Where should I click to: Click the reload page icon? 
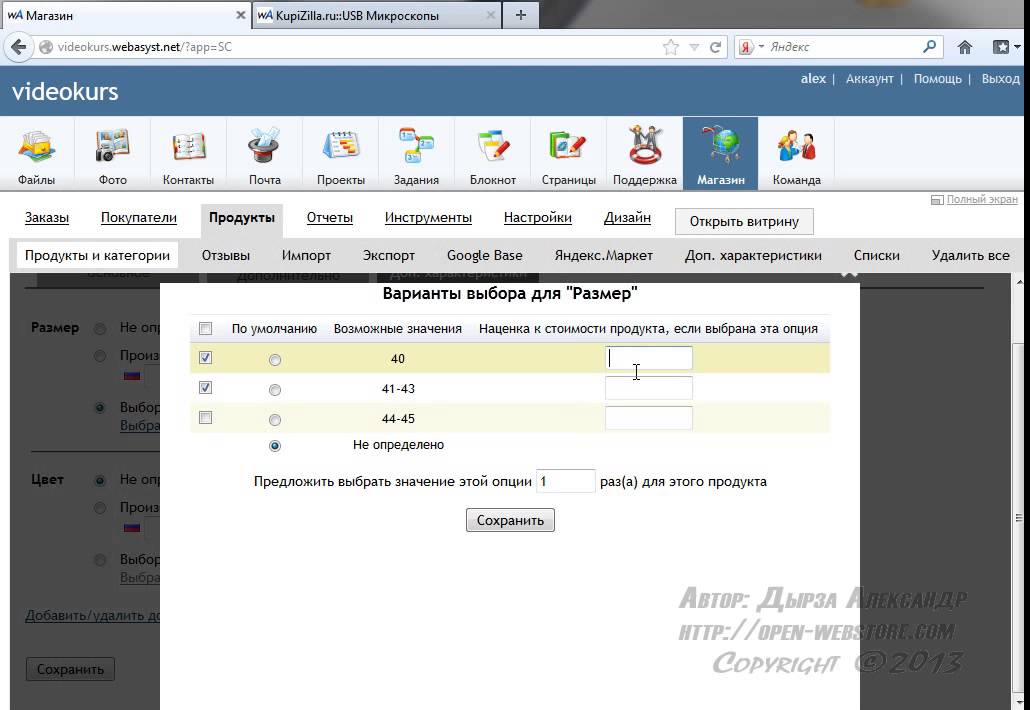(715, 47)
